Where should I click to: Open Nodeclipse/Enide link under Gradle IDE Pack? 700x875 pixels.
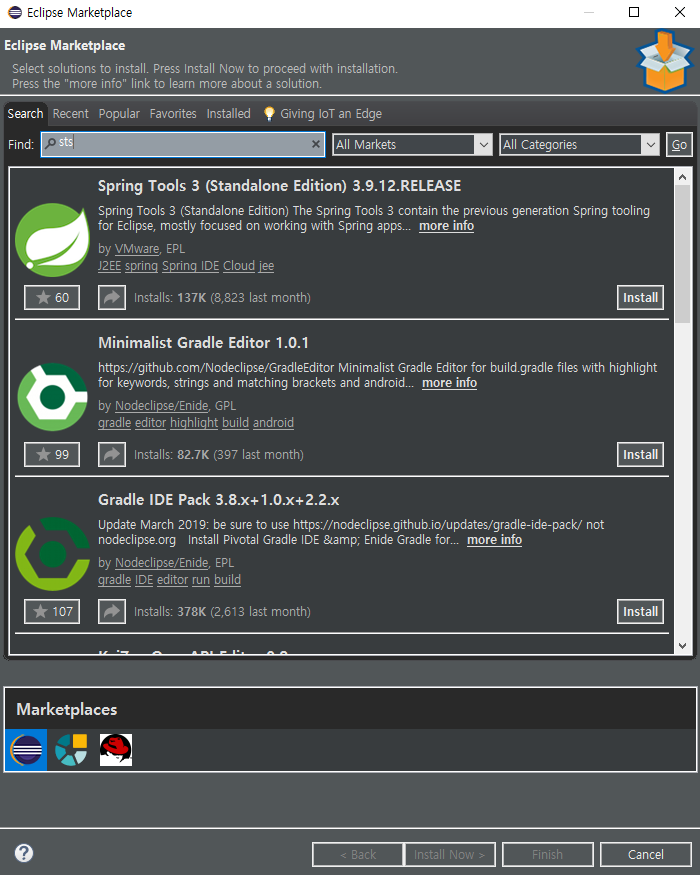click(162, 562)
